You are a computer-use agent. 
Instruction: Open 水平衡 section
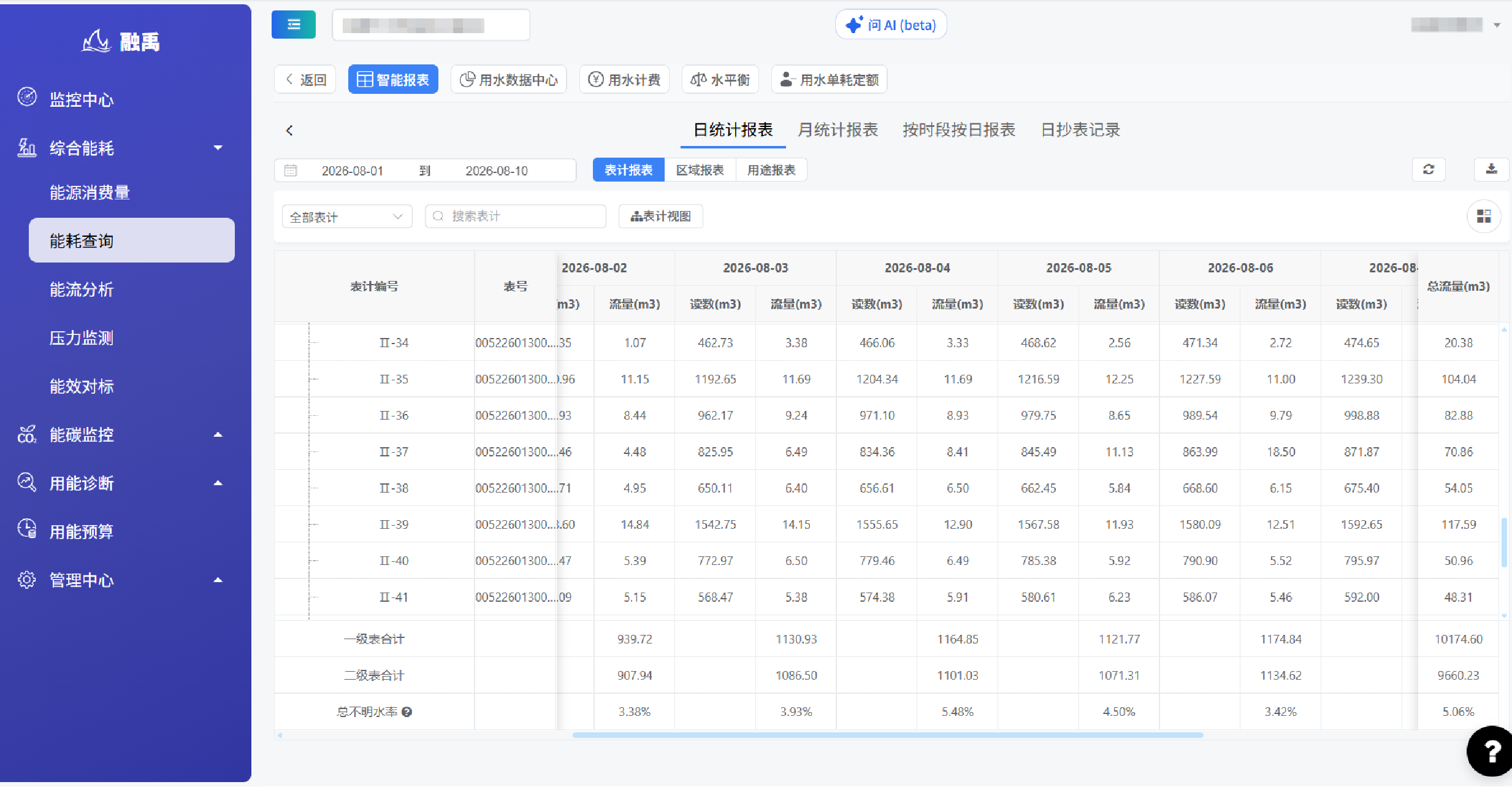(x=720, y=80)
